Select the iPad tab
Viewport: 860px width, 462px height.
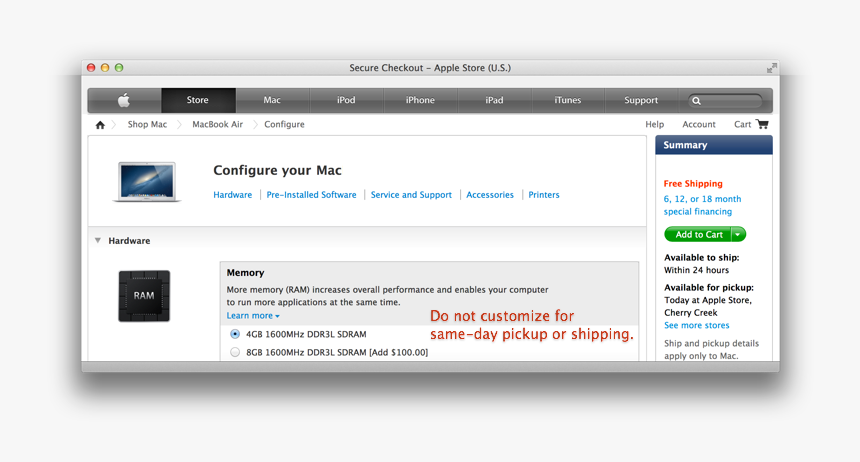pyautogui.click(x=494, y=100)
